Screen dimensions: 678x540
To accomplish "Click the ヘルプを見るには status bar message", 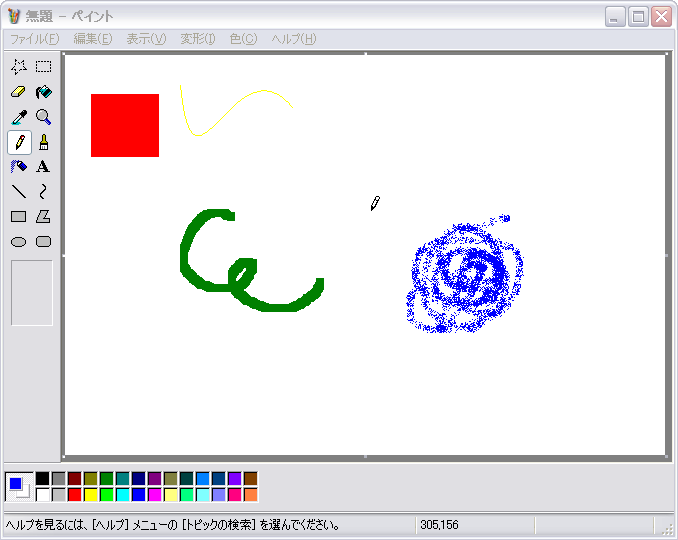I will click(x=172, y=525).
